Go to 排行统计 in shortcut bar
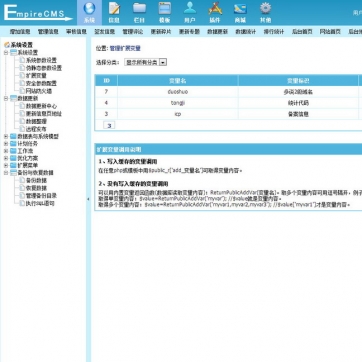This screenshot has height=362, width=362. [x=274, y=32]
